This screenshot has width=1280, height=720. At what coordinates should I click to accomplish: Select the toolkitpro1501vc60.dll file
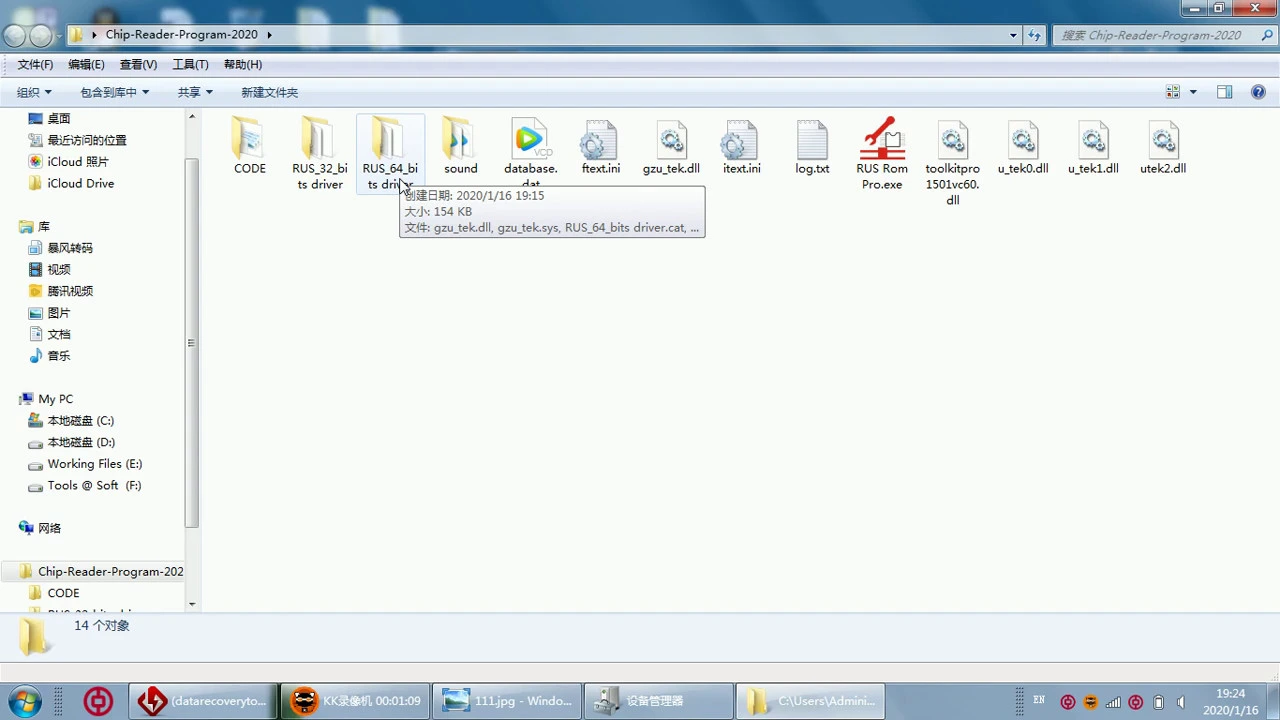click(x=952, y=161)
